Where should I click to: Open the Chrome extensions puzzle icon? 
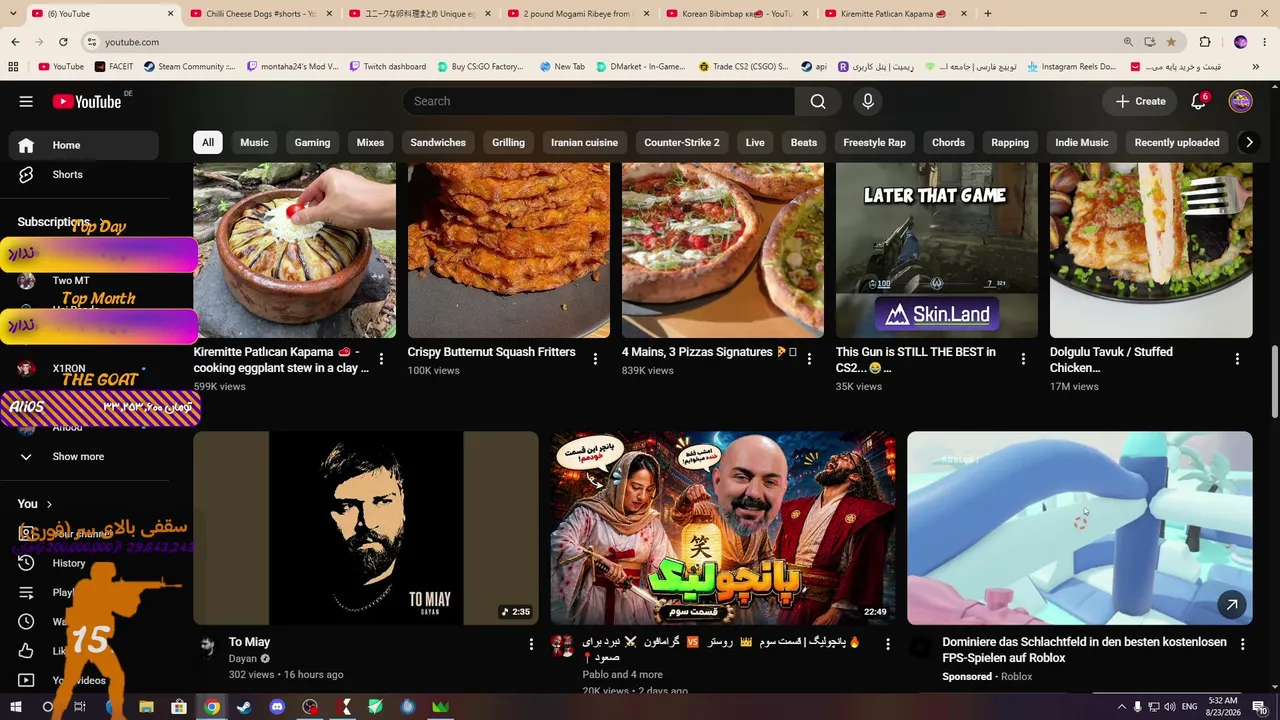1205,42
